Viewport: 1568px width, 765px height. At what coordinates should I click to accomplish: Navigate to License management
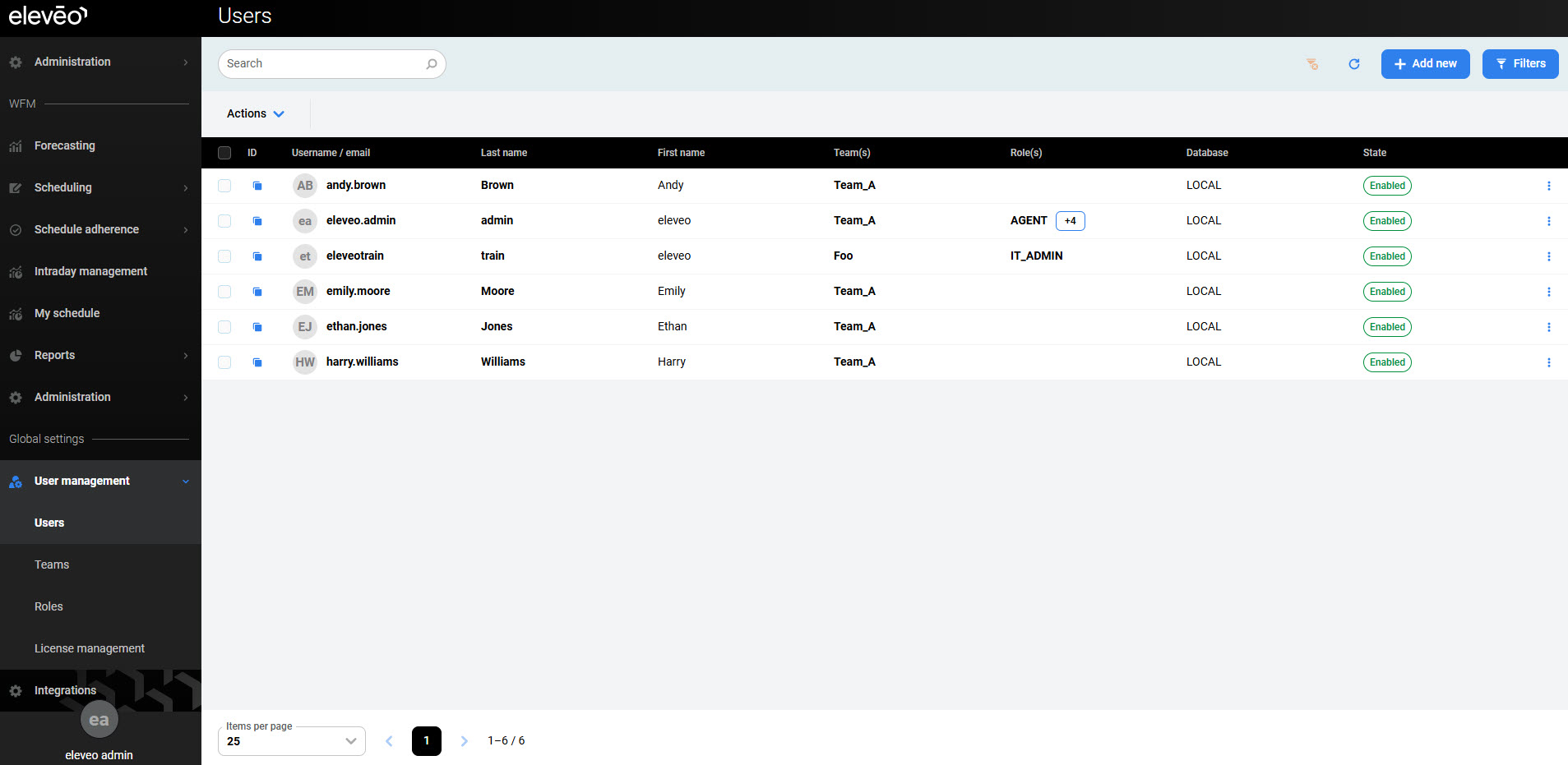pos(90,648)
